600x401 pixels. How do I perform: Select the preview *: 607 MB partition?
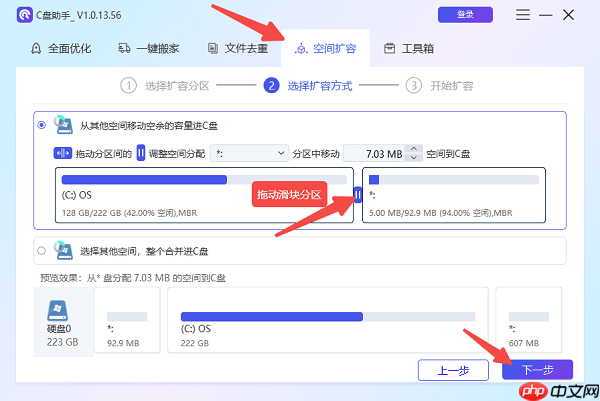[x=529, y=320]
